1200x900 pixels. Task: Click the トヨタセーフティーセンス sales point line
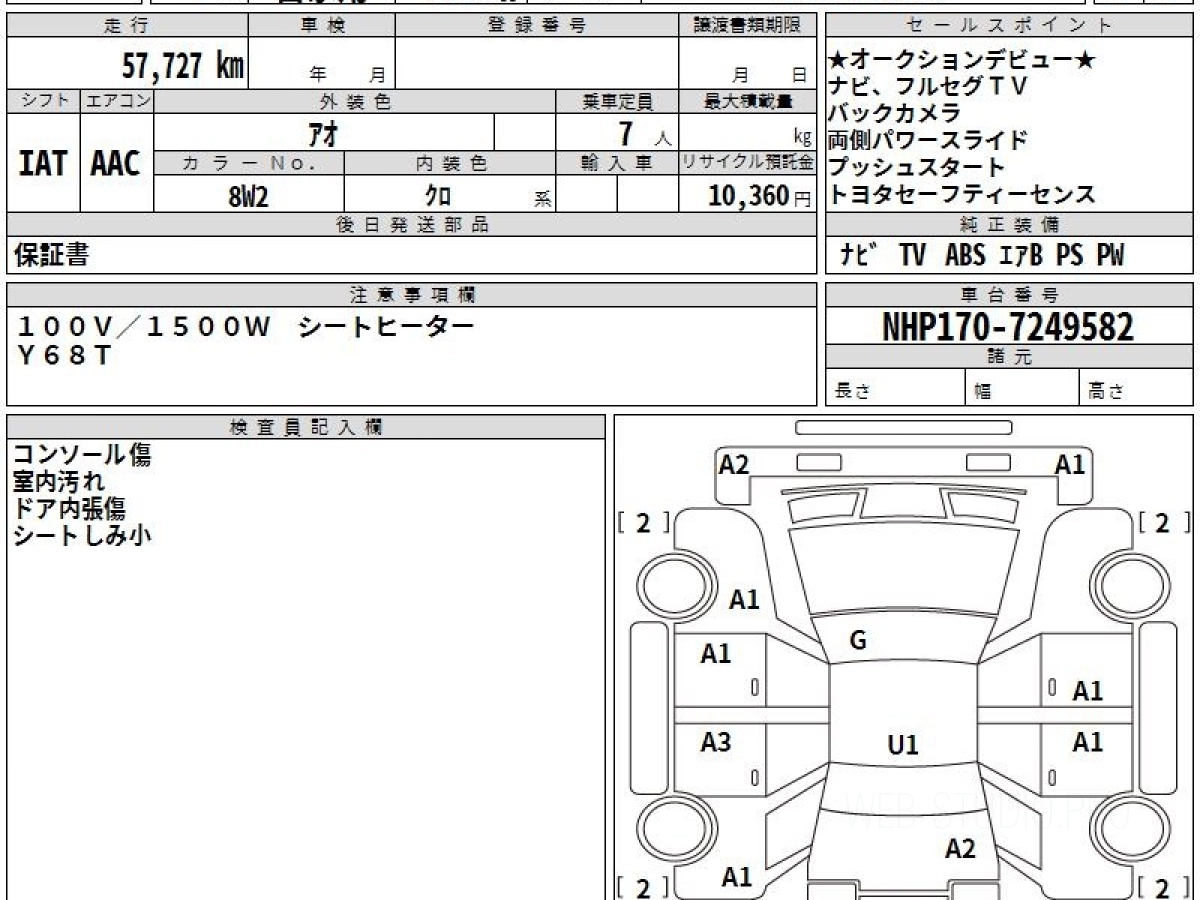coord(962,195)
